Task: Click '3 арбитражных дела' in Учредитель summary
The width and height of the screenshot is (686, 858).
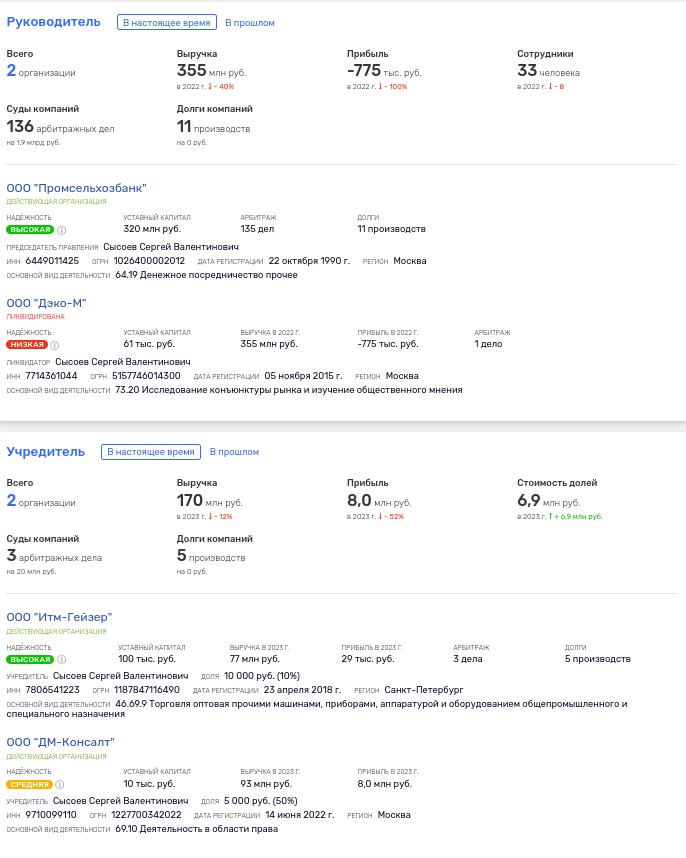Action: click(x=54, y=556)
